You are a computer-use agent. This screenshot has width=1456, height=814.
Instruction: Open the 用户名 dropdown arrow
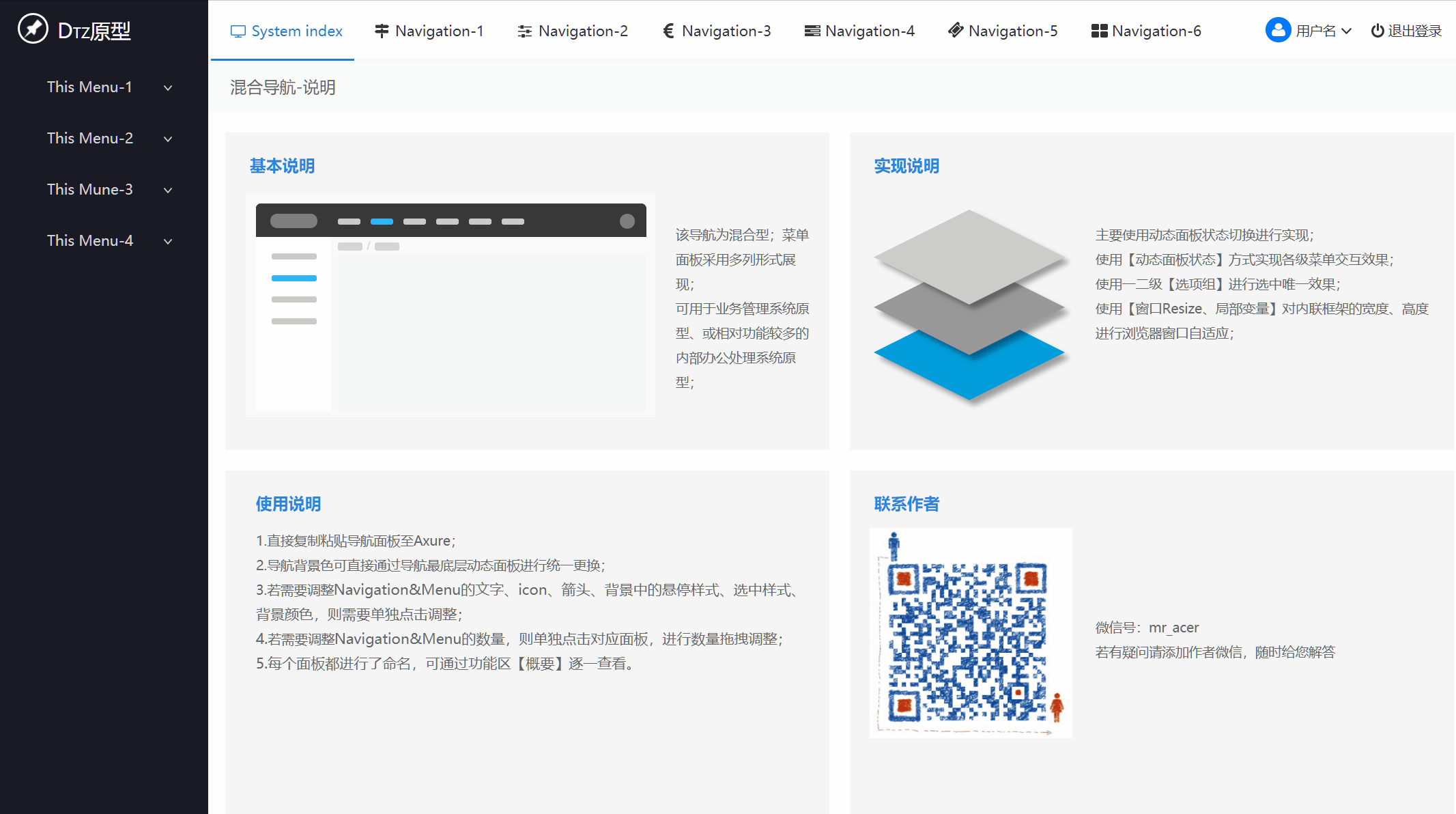click(1346, 31)
